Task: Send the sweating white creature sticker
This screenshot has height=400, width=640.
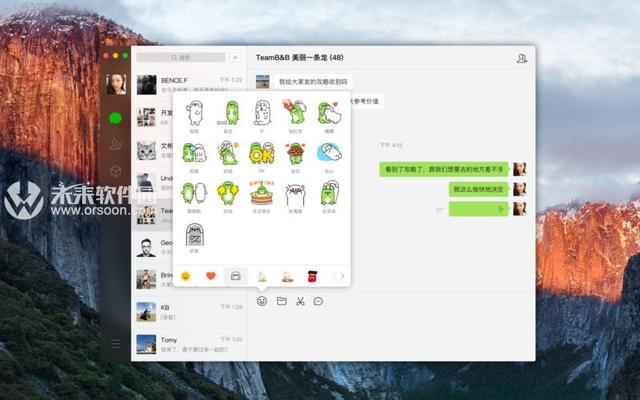Action: tap(262, 112)
